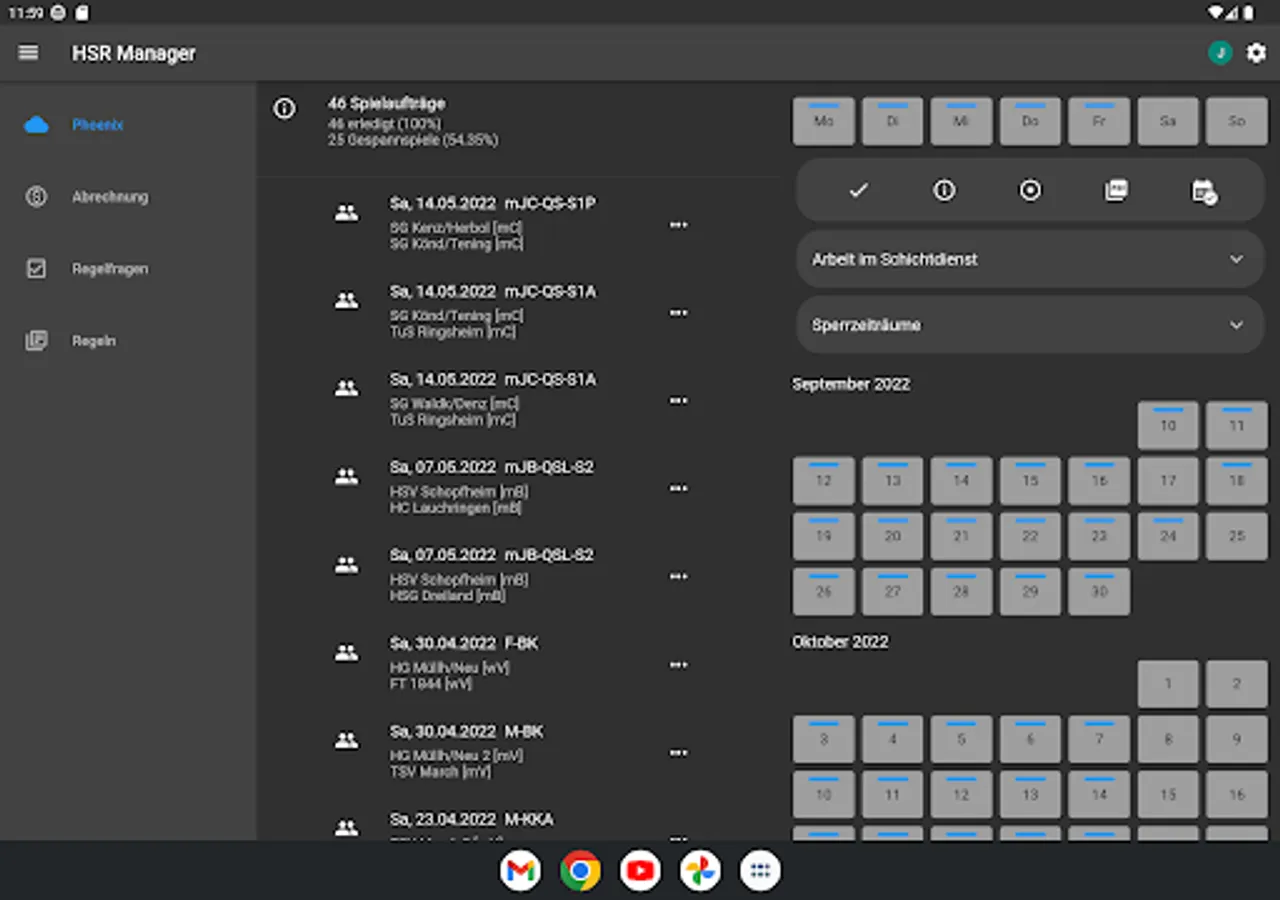
Task: Expand the Sperrzeiträume section
Action: click(x=1030, y=325)
